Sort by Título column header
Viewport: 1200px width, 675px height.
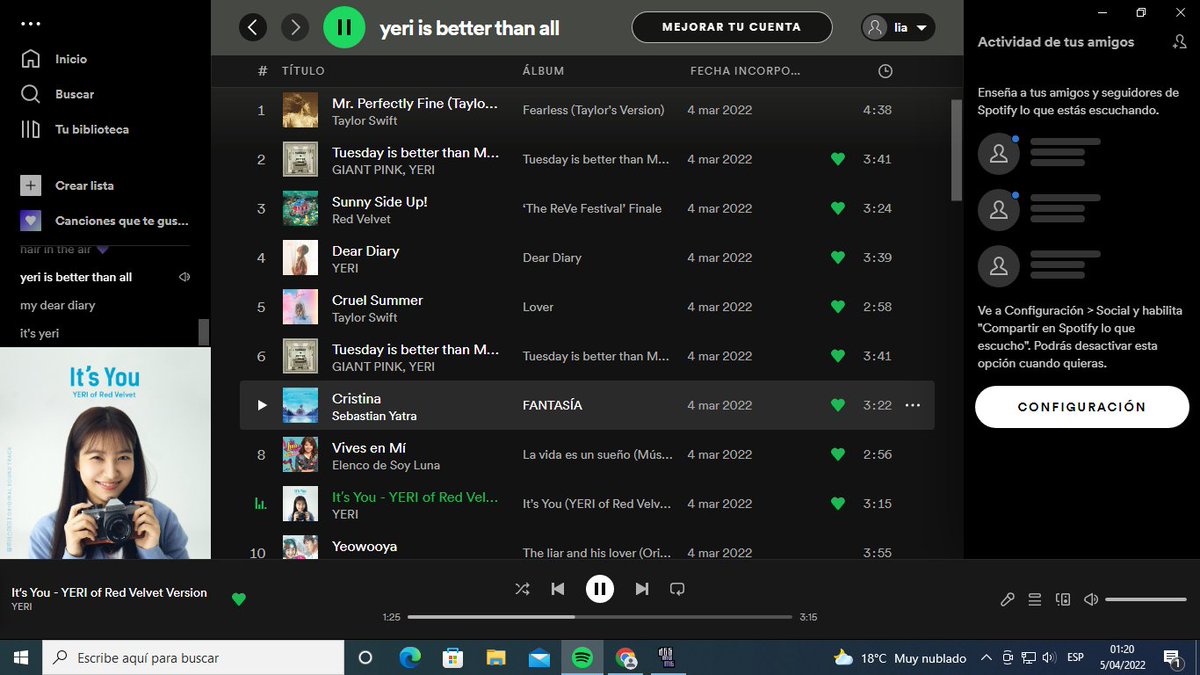click(x=303, y=71)
